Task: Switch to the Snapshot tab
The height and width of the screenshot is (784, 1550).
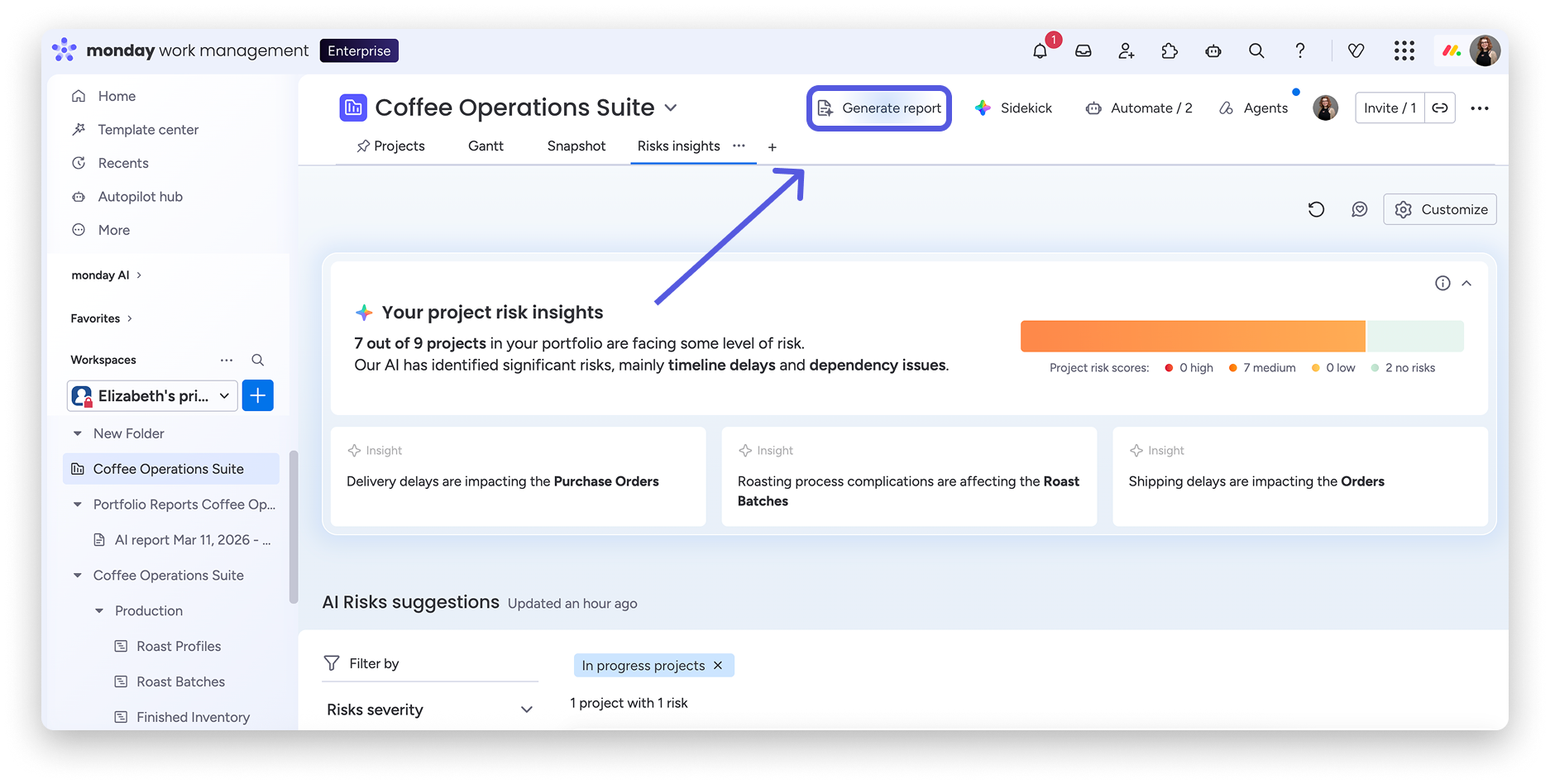Action: point(576,146)
